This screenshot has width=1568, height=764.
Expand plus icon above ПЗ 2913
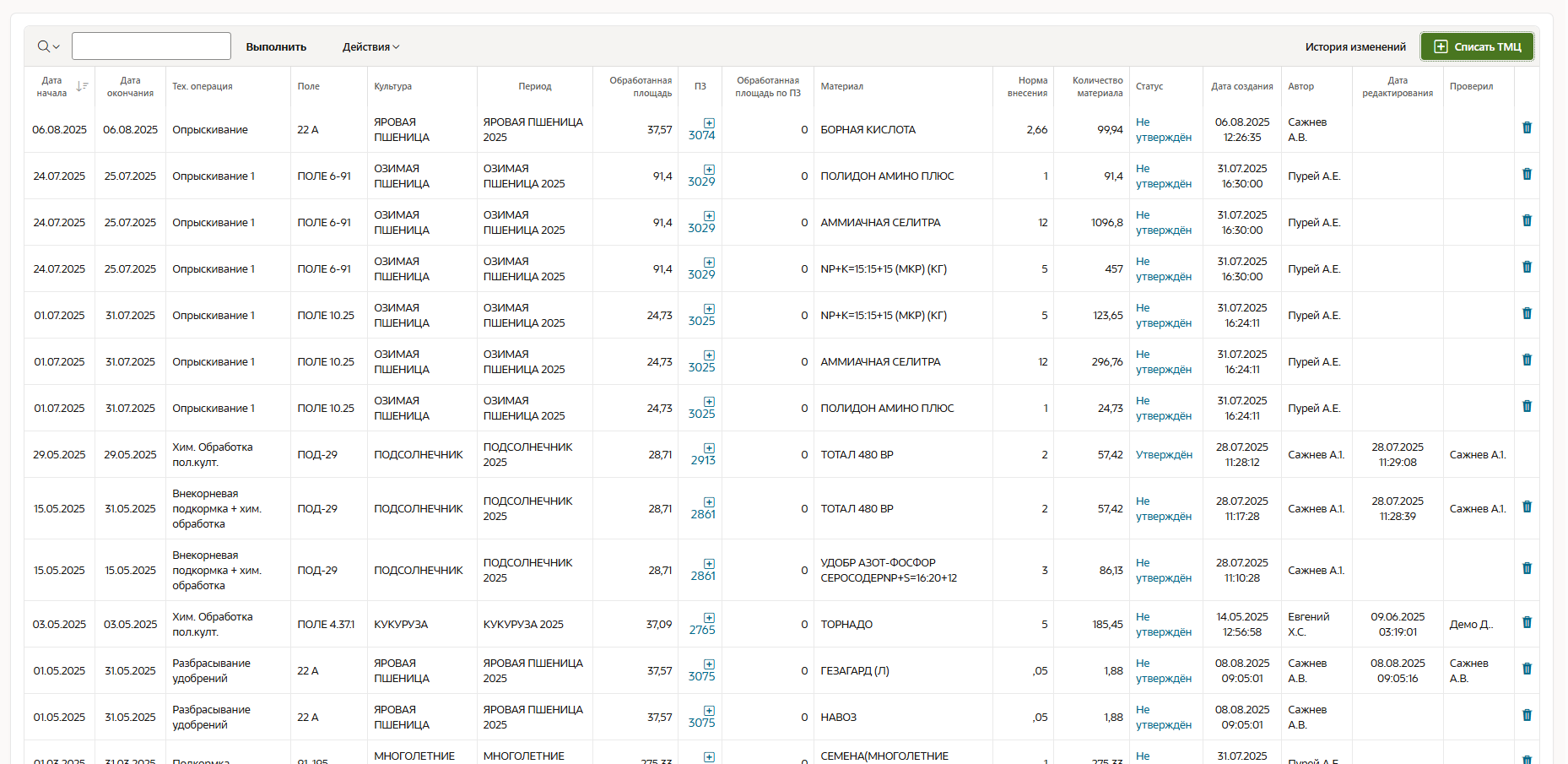[709, 448]
